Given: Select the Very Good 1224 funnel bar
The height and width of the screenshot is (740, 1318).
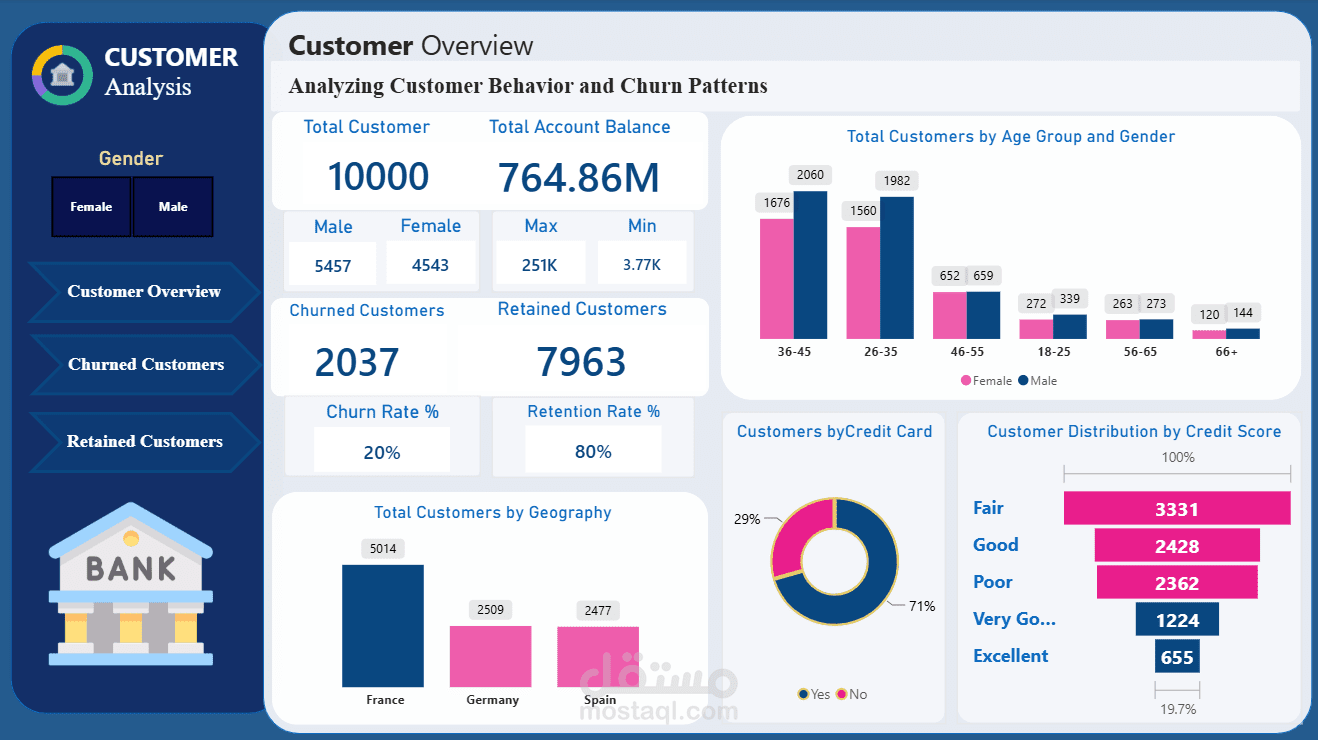Looking at the screenshot, I should click(1177, 619).
